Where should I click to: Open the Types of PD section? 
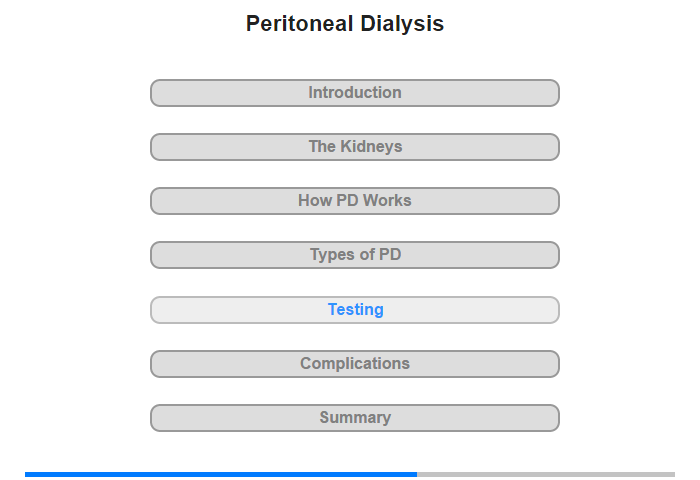[355, 255]
